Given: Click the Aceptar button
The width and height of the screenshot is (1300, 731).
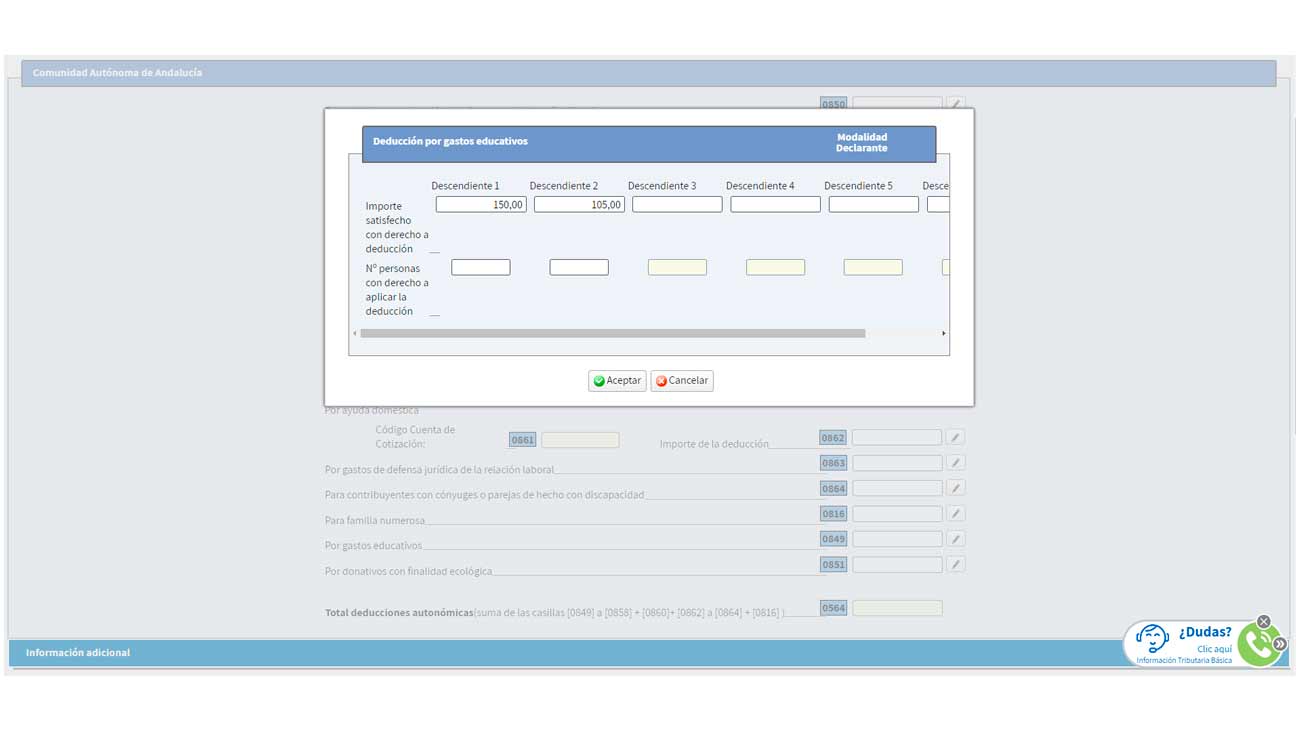Looking at the screenshot, I should click(617, 381).
